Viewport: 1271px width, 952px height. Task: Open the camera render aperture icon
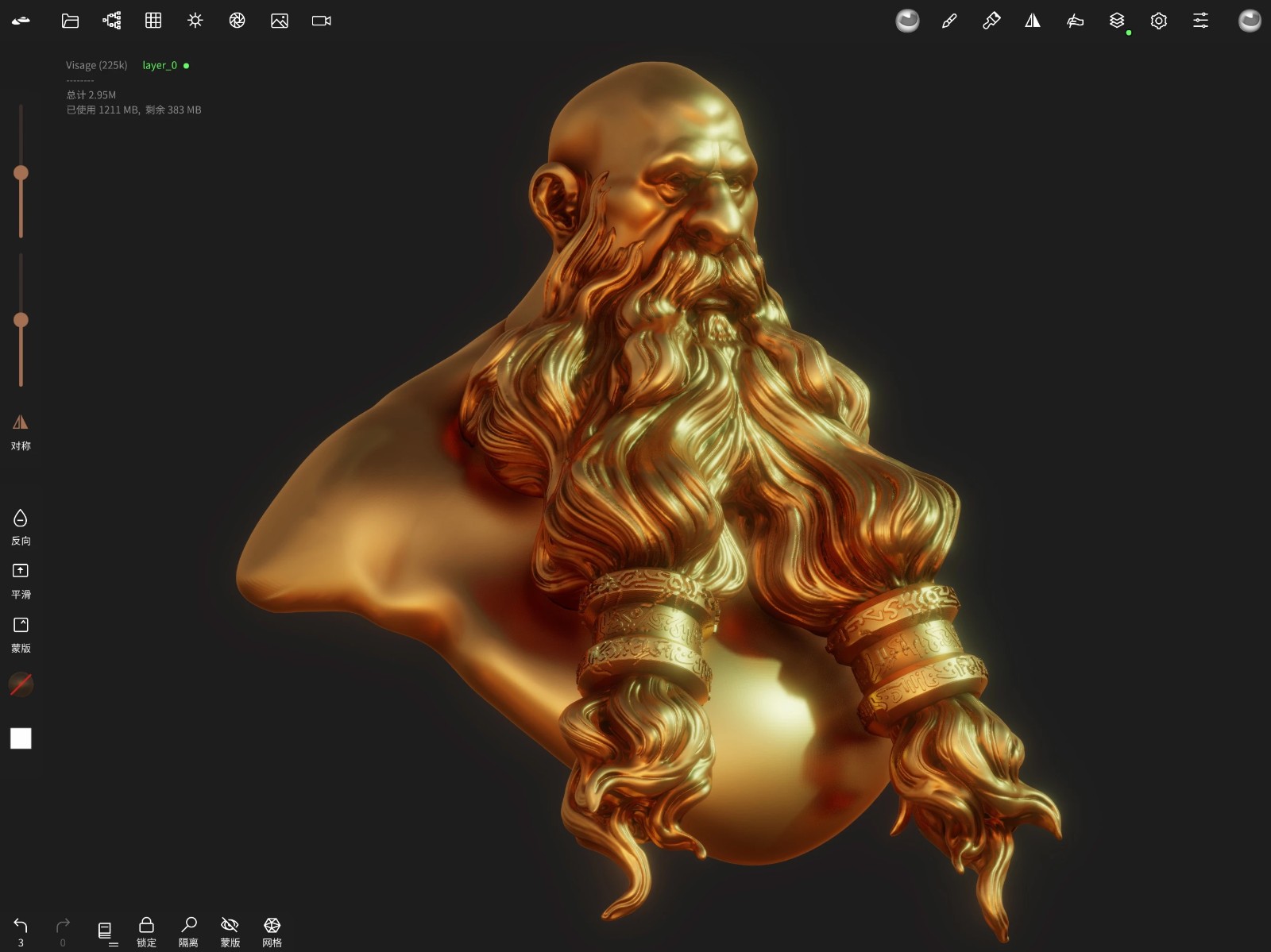[x=236, y=21]
